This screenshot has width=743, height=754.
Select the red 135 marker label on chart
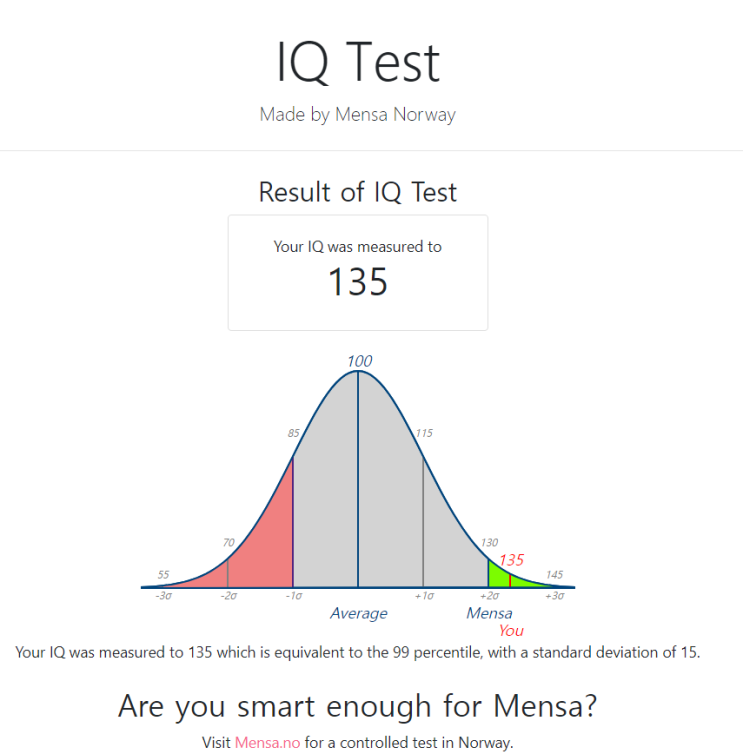point(511,560)
